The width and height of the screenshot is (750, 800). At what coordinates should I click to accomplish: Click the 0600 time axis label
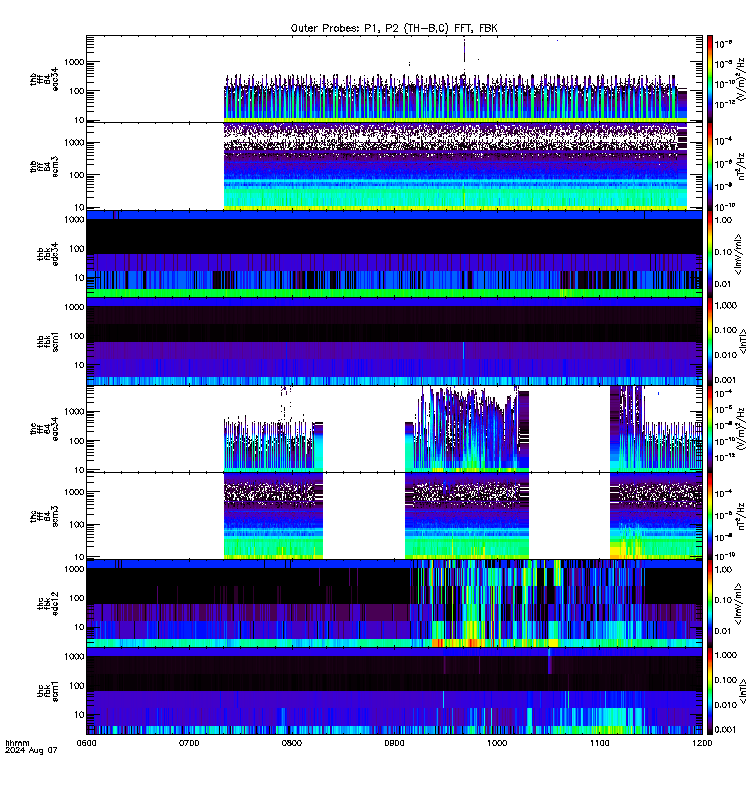[x=86, y=743]
